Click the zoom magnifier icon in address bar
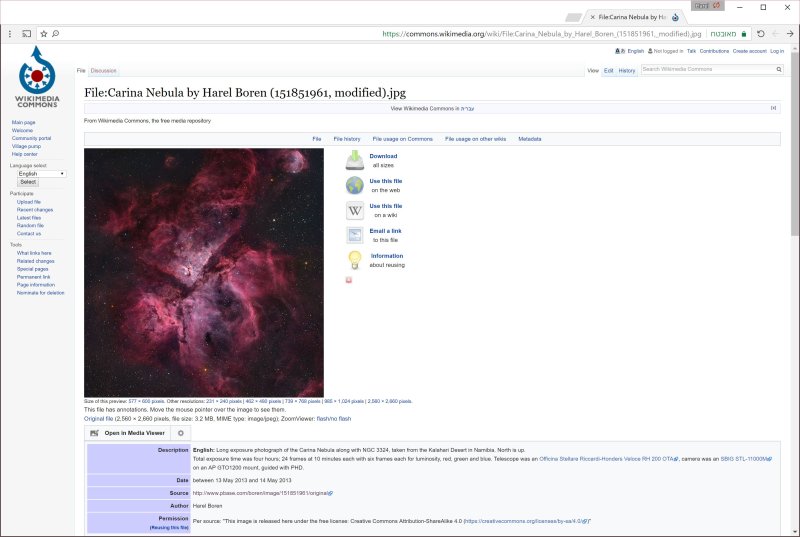Image resolution: width=800 pixels, height=537 pixels. (56, 34)
